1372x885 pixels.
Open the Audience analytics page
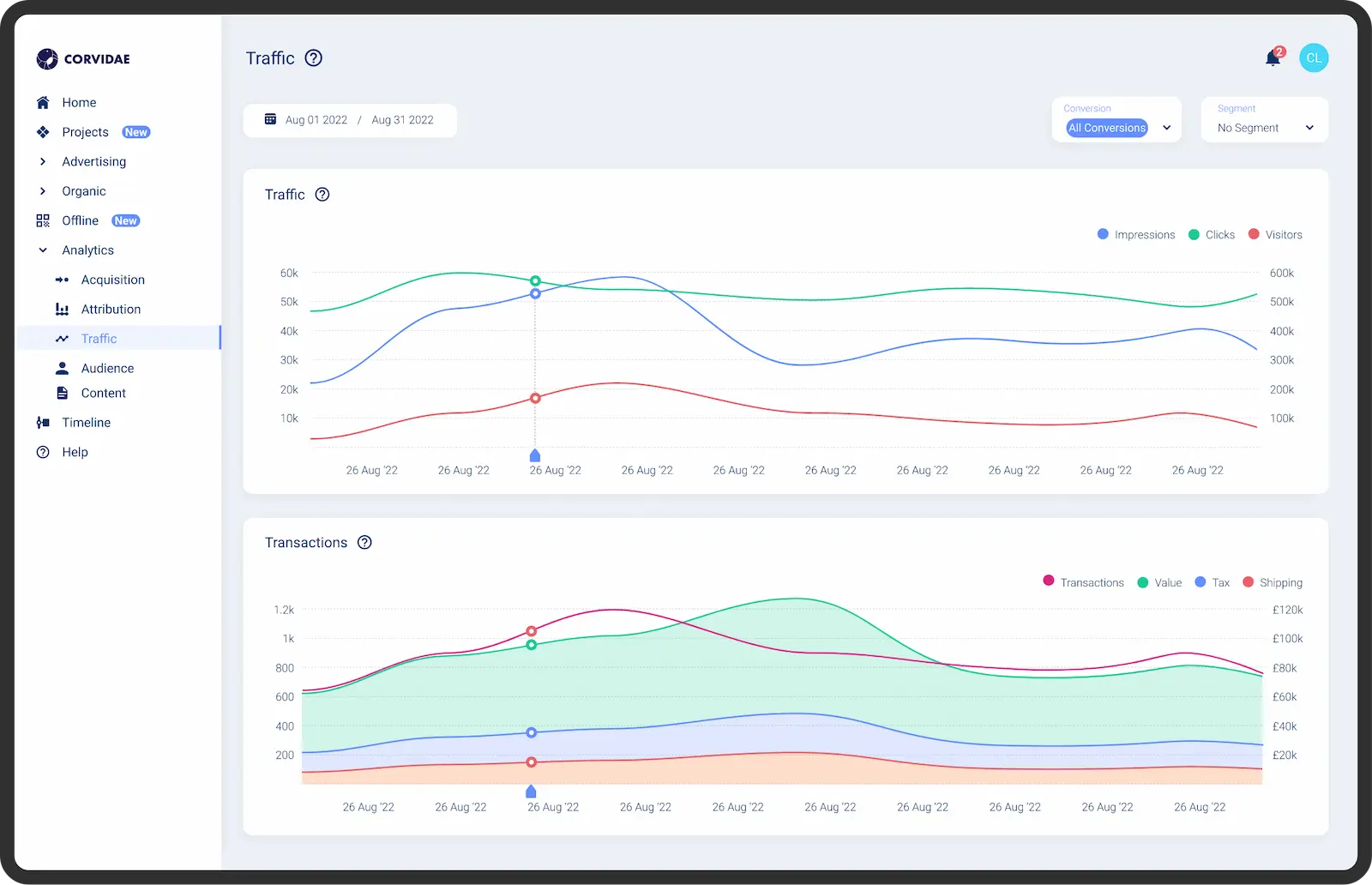pyautogui.click(x=107, y=368)
